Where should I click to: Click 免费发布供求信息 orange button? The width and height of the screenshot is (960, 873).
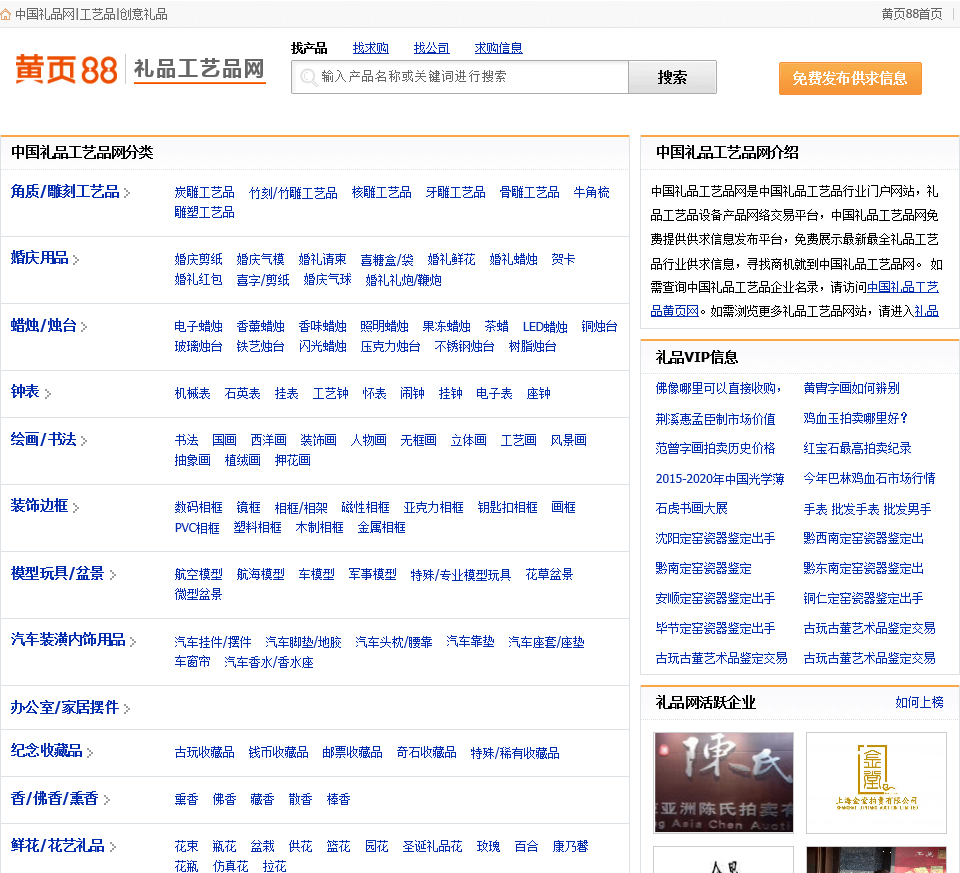tap(850, 78)
